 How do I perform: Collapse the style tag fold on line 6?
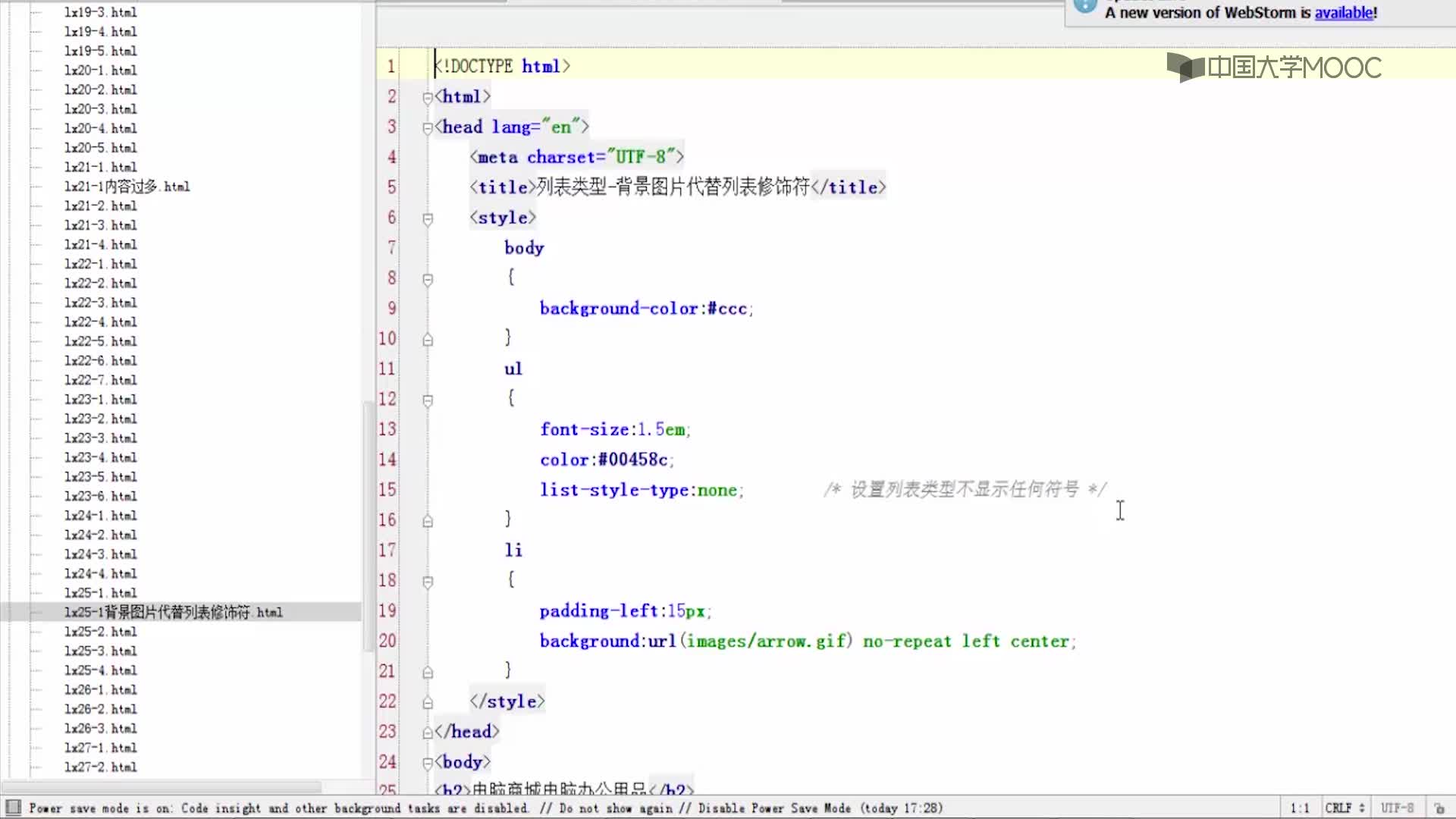tap(428, 219)
